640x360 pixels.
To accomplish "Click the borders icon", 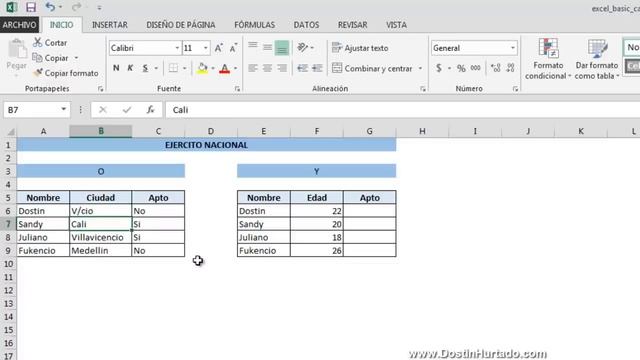I will coord(173,68).
